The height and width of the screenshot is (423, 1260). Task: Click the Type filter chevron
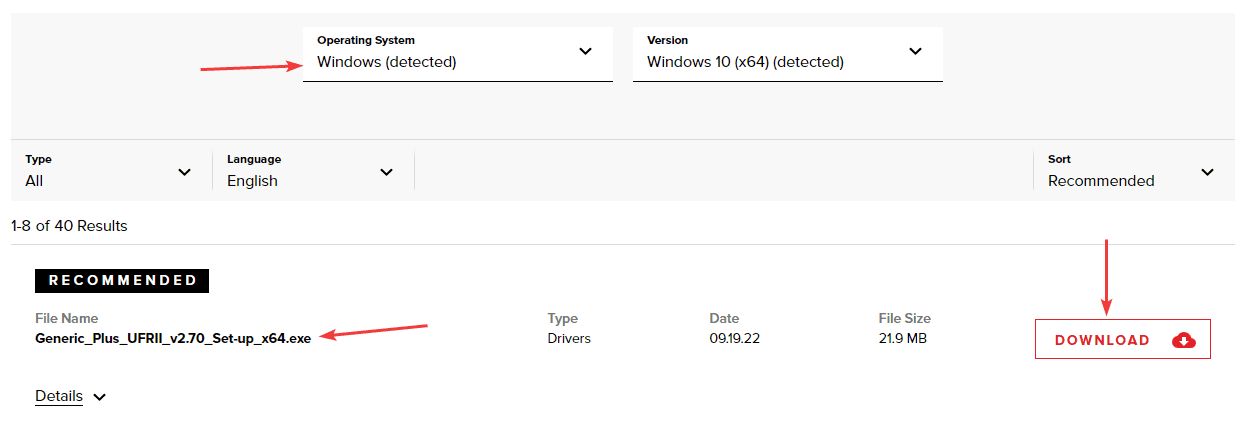click(184, 172)
